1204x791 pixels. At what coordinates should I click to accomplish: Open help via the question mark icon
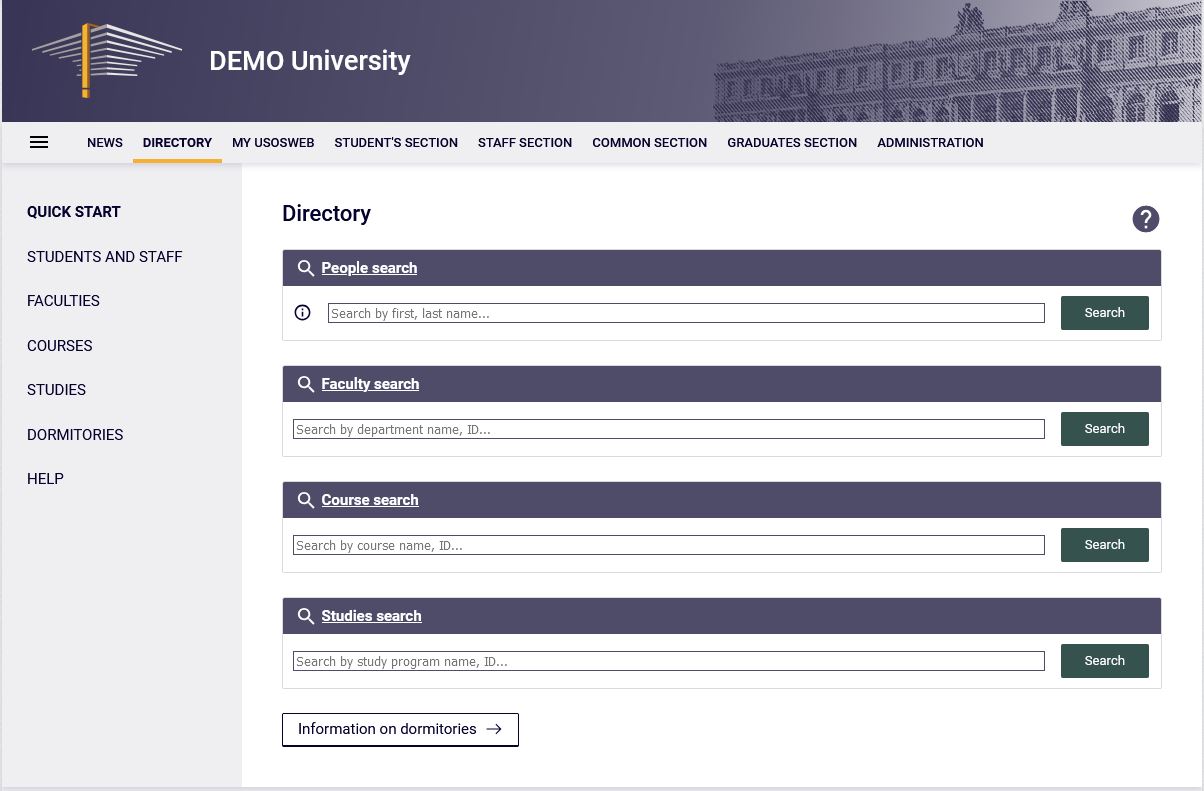click(1146, 218)
